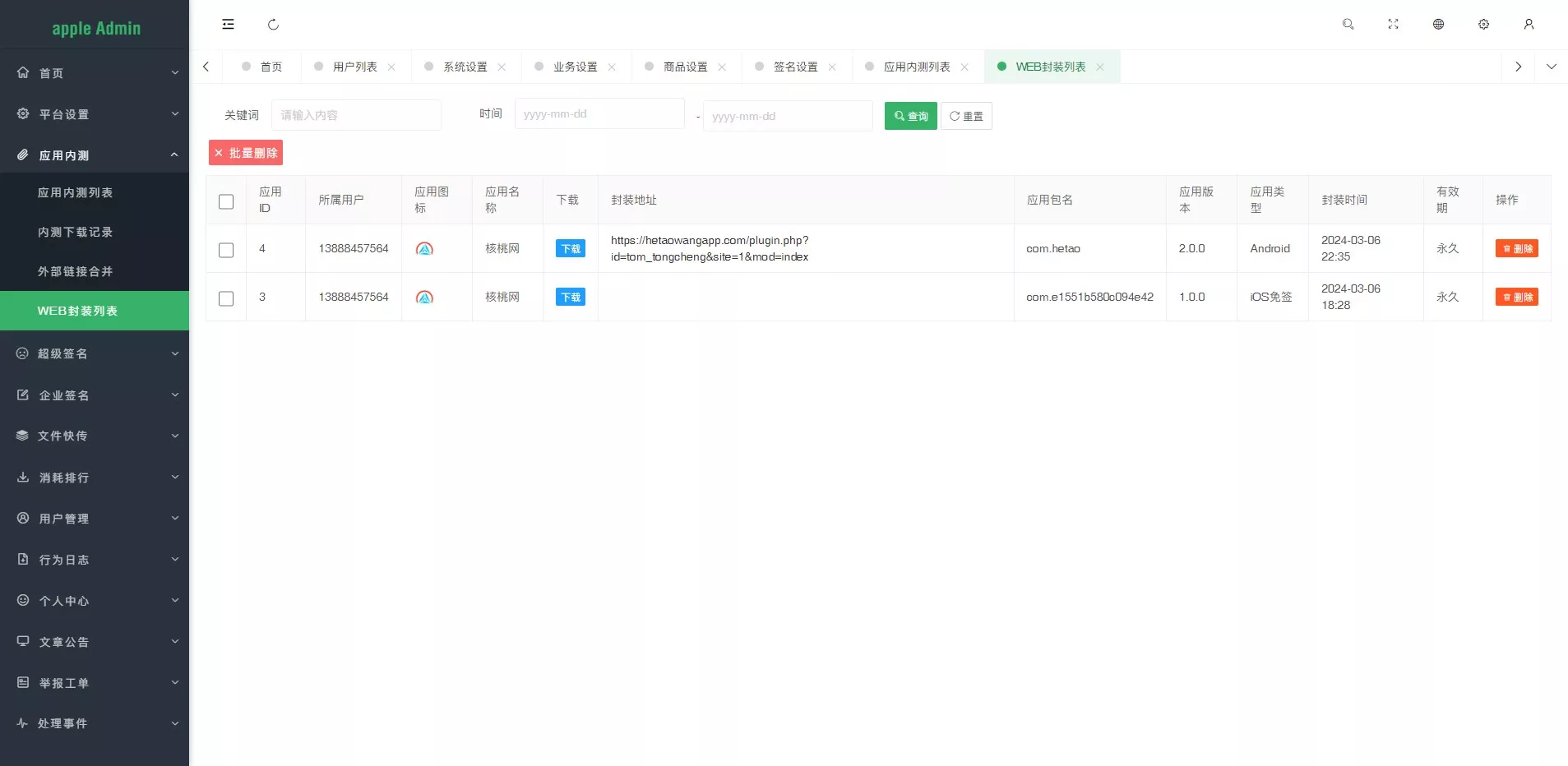Open the tab options dropdown arrow at far right
1568x766 pixels.
pos(1551,67)
